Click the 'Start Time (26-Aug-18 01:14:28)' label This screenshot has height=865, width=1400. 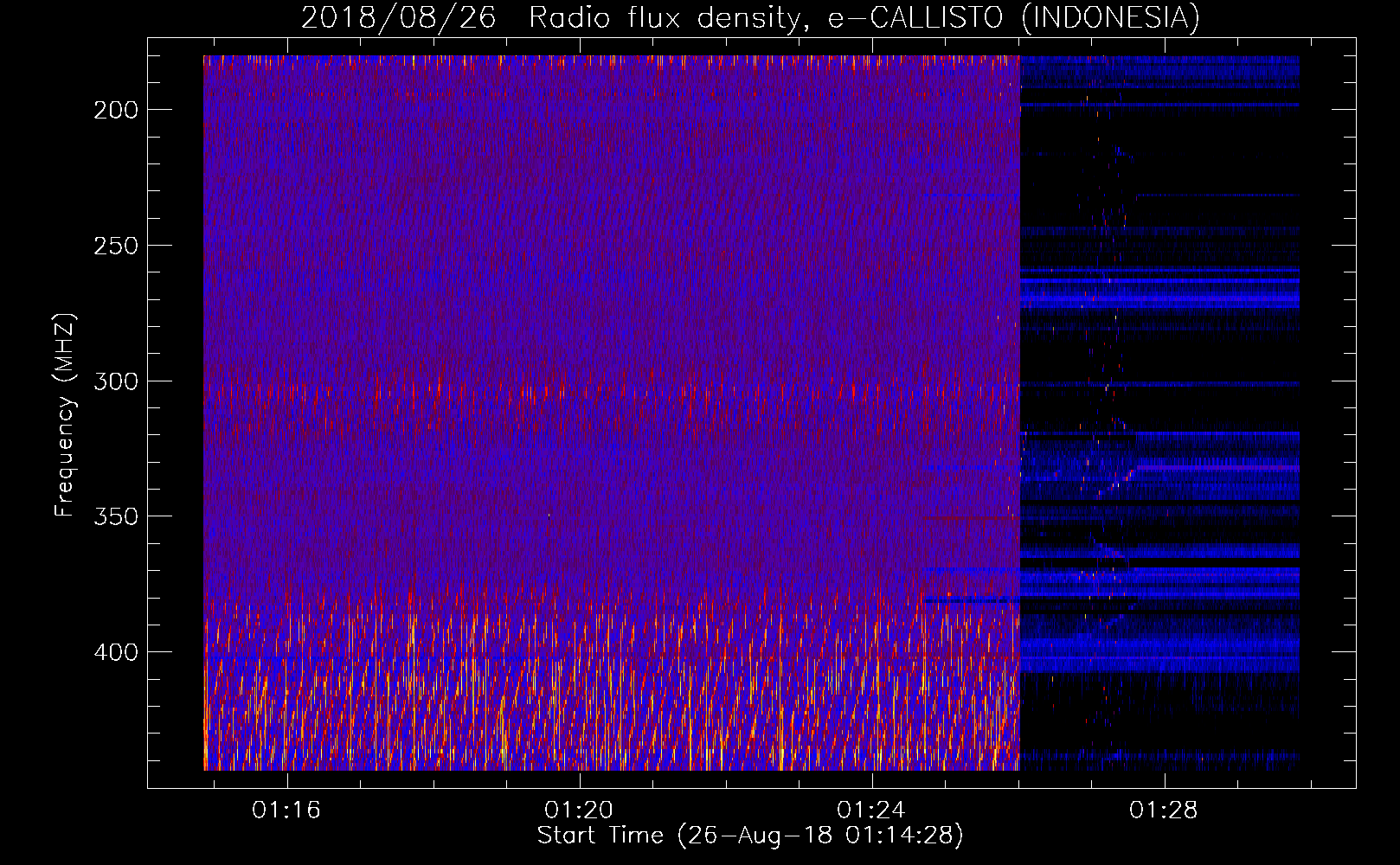point(750,836)
